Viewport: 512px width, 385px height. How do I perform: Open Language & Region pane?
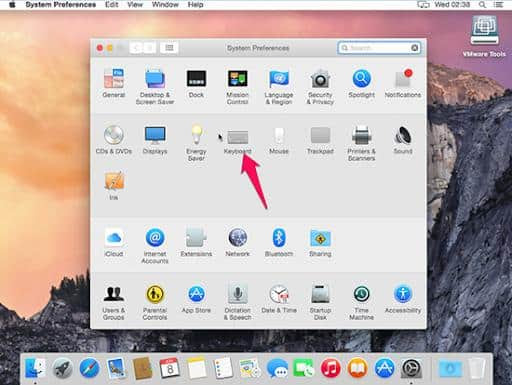[x=279, y=87]
